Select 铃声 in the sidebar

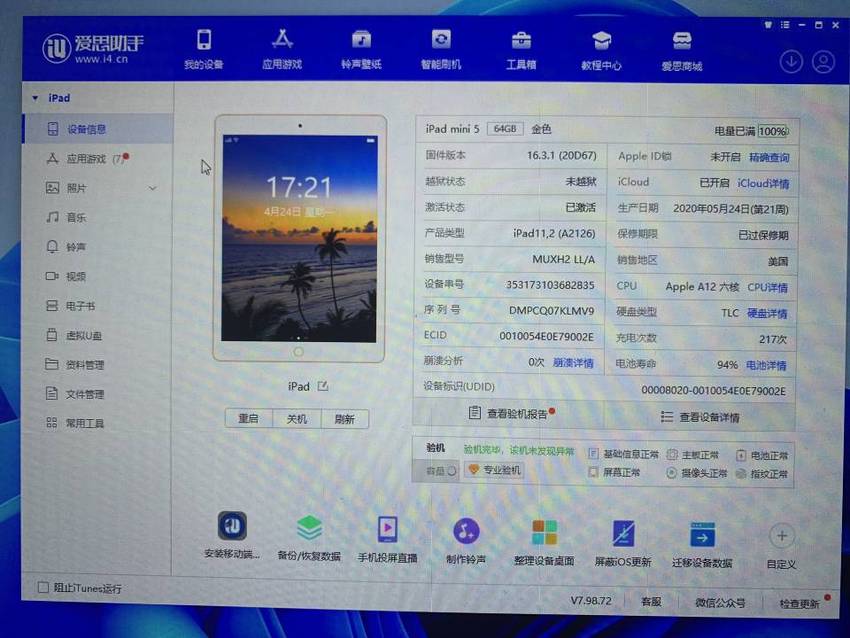click(x=76, y=247)
